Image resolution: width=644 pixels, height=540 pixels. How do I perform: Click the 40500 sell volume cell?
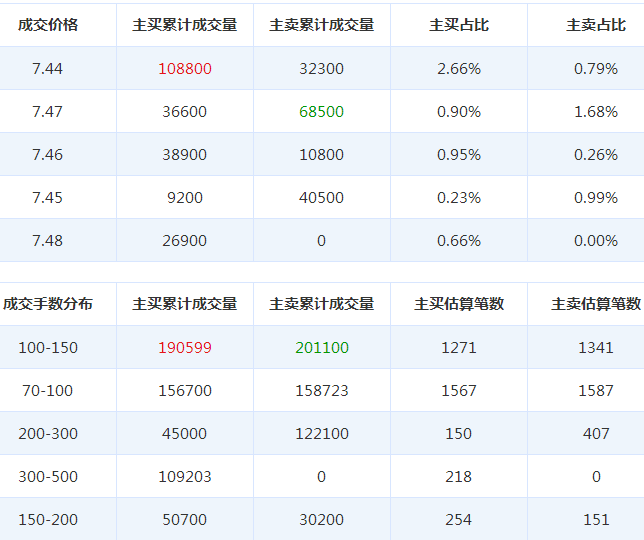pyautogui.click(x=322, y=198)
